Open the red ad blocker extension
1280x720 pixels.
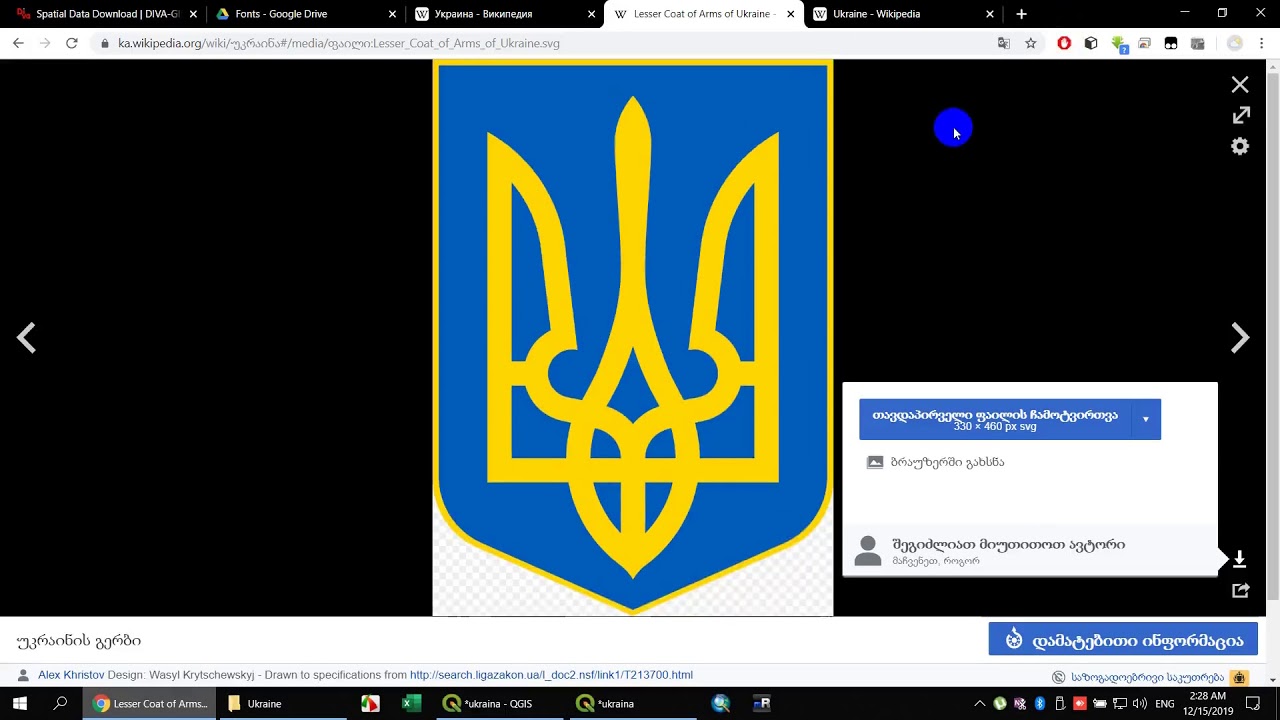(1064, 43)
